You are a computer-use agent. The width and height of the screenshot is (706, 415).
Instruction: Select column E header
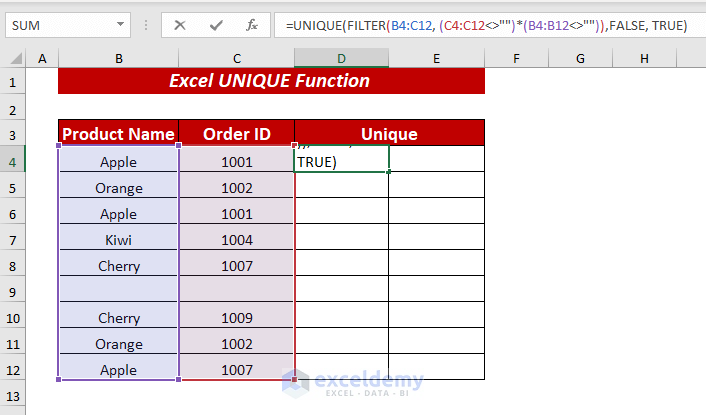[x=436, y=59]
